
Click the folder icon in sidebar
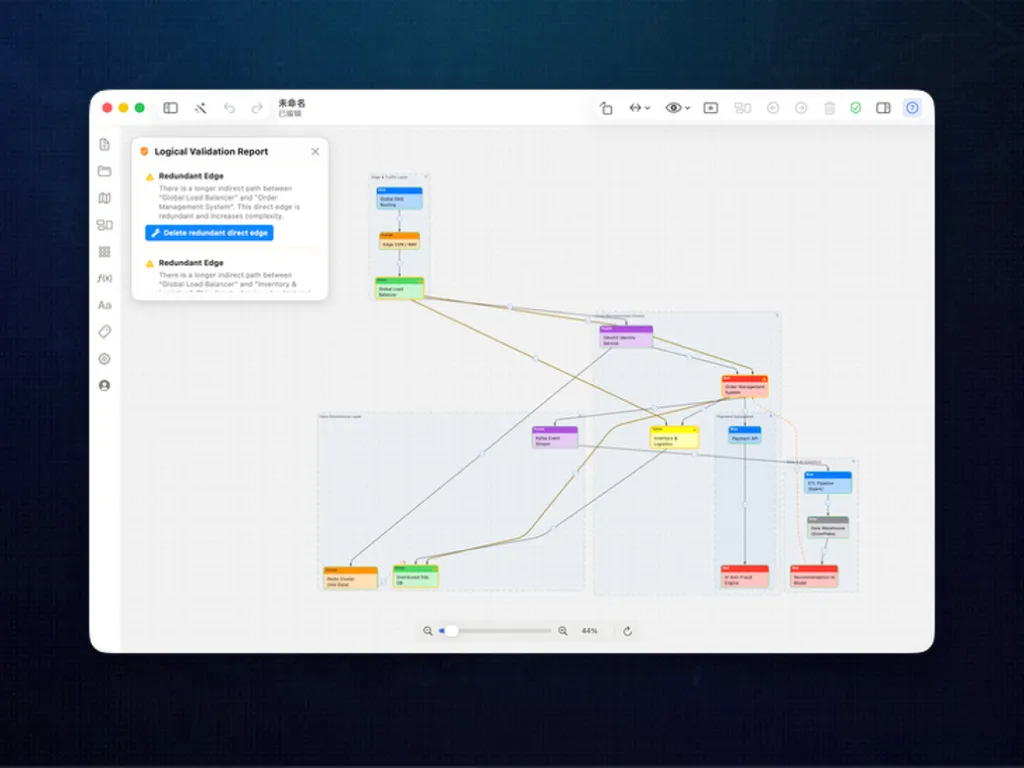pos(104,171)
